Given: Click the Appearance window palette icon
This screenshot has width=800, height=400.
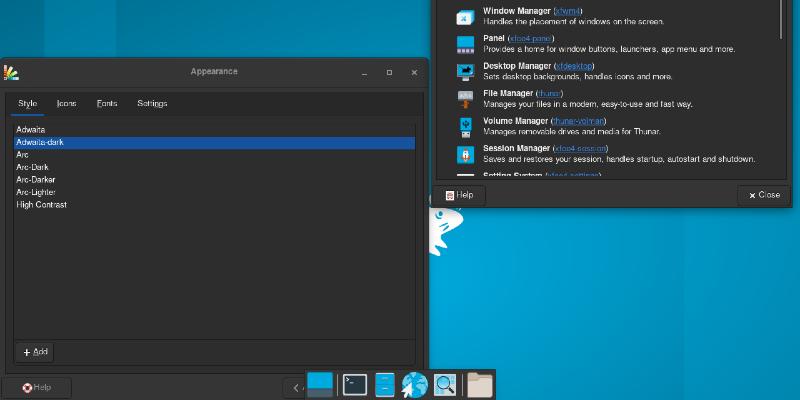Looking at the screenshot, I should click(x=11, y=72).
